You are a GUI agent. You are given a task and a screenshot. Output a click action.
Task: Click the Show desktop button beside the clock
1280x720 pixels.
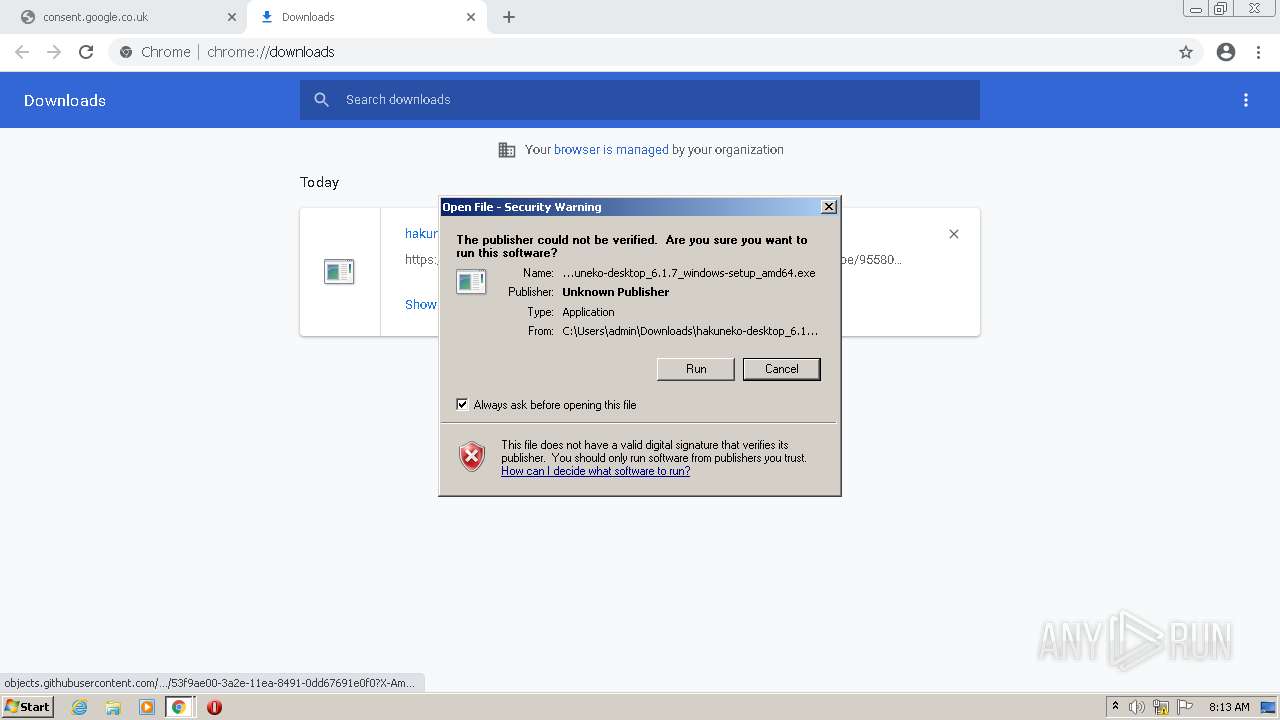pyautogui.click(x=1269, y=707)
